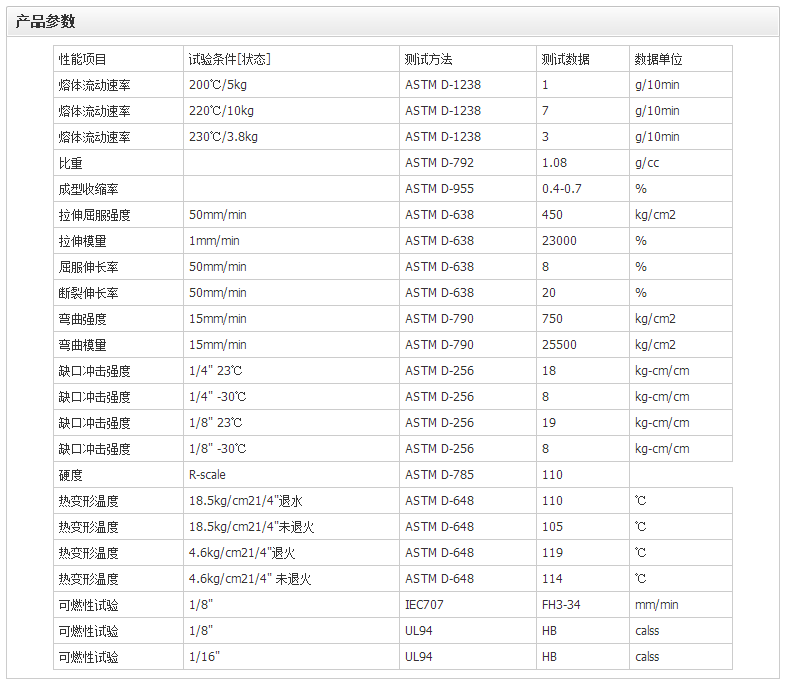This screenshot has width=786, height=683.
Task: Select the 测试方法 column header
Action: click(468, 59)
